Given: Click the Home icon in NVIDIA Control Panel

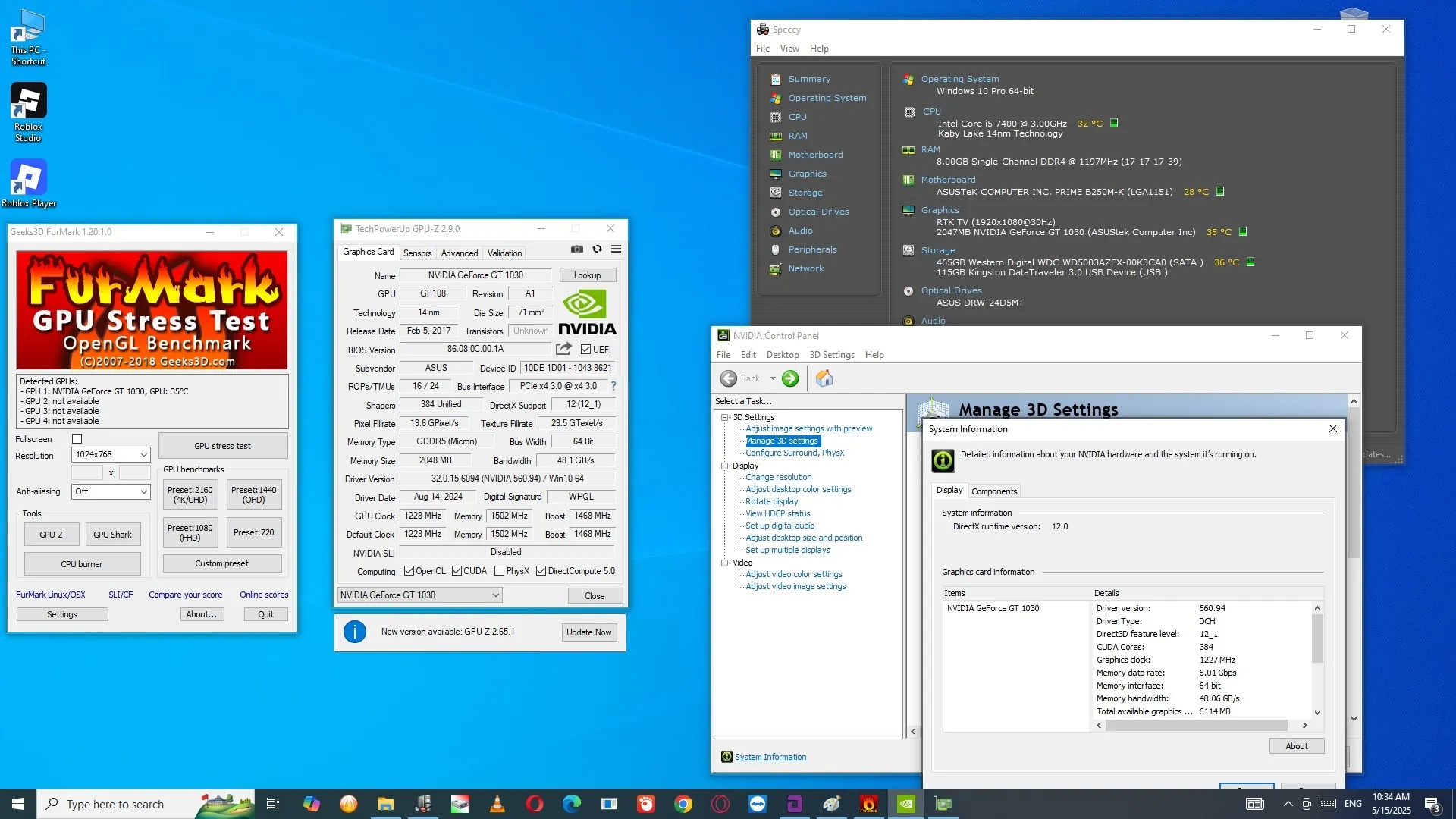Looking at the screenshot, I should (824, 378).
